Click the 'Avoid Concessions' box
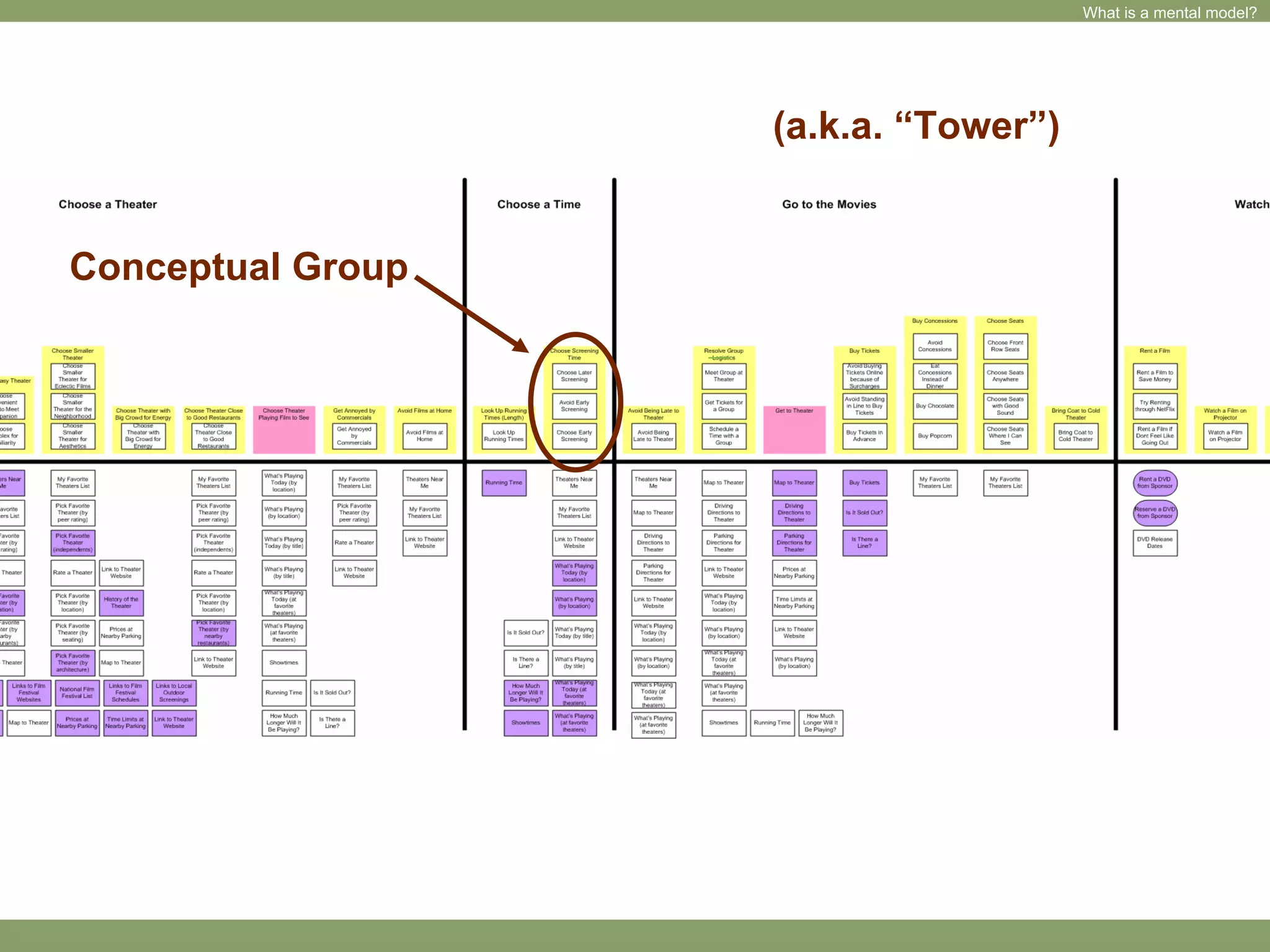The width and height of the screenshot is (1270, 952). click(935, 346)
